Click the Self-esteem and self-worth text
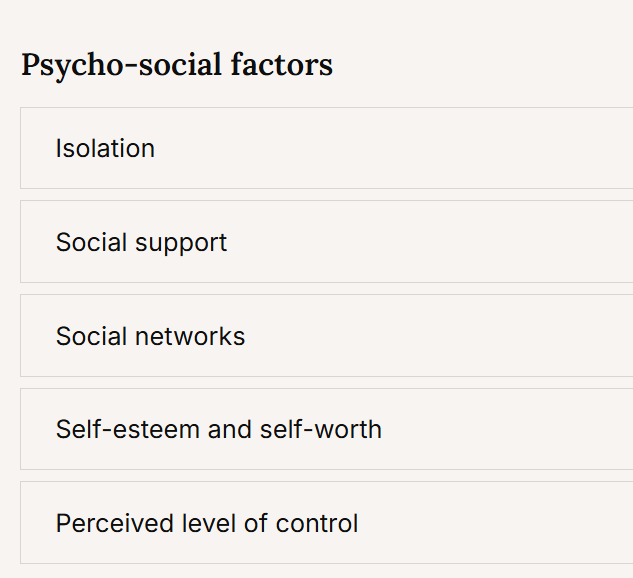 [x=218, y=429]
